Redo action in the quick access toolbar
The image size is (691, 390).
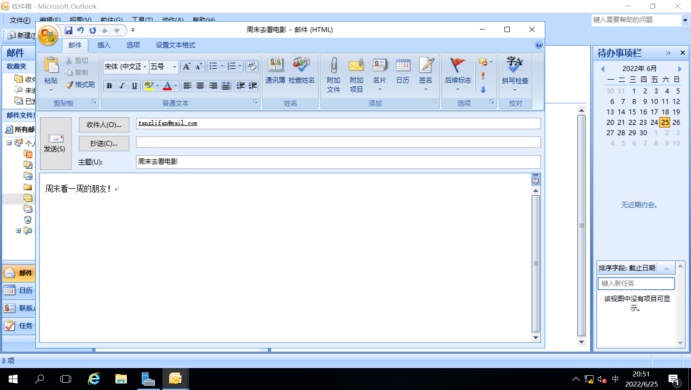pyautogui.click(x=93, y=30)
